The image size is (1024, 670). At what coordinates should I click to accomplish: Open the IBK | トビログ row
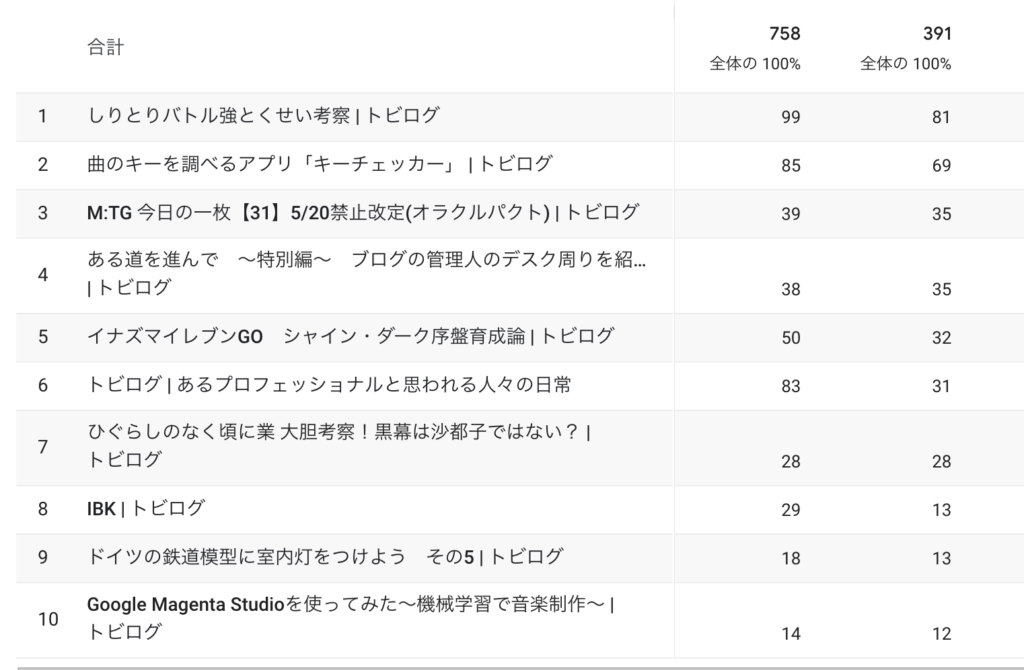point(146,509)
